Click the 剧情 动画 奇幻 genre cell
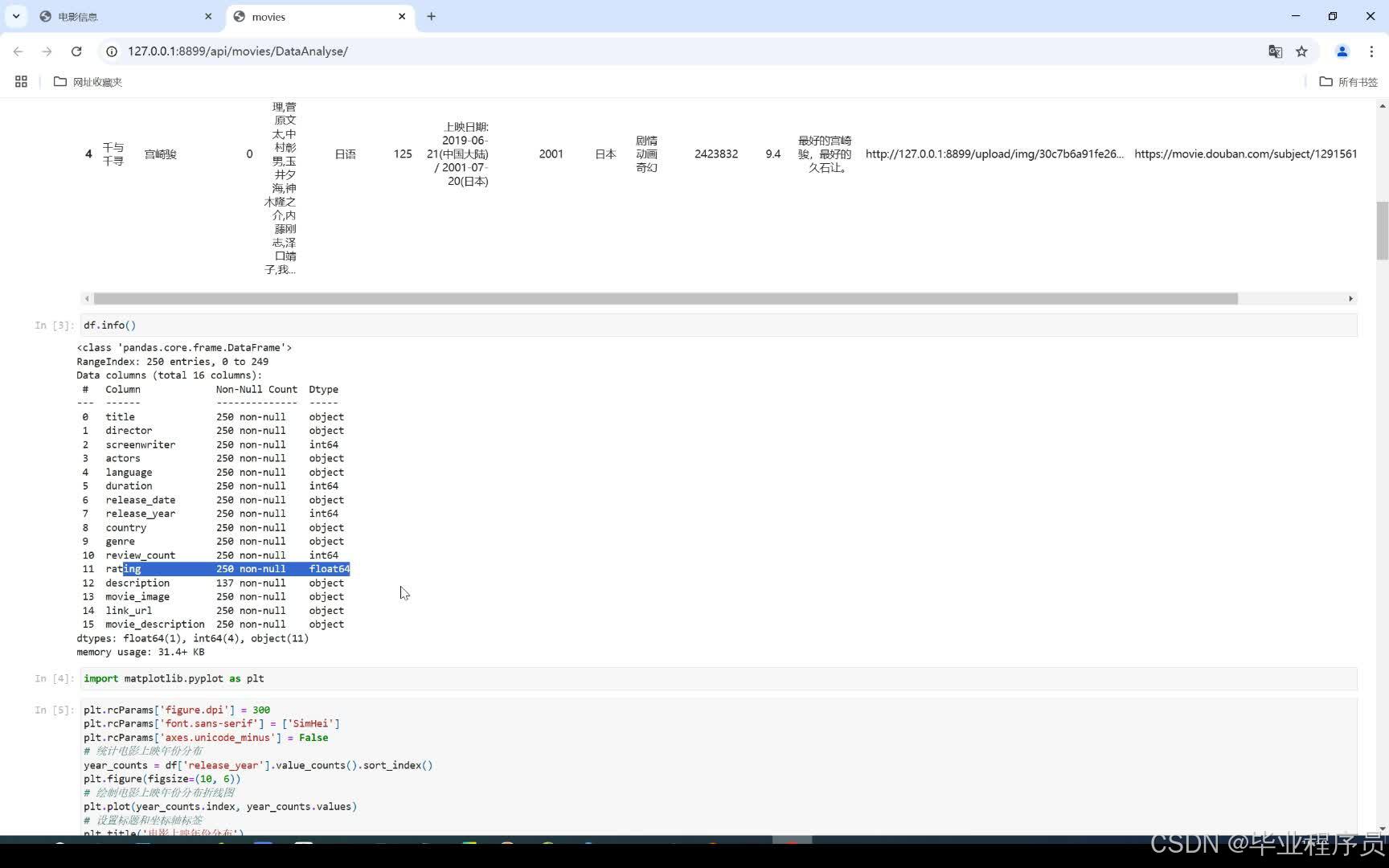 [647, 154]
